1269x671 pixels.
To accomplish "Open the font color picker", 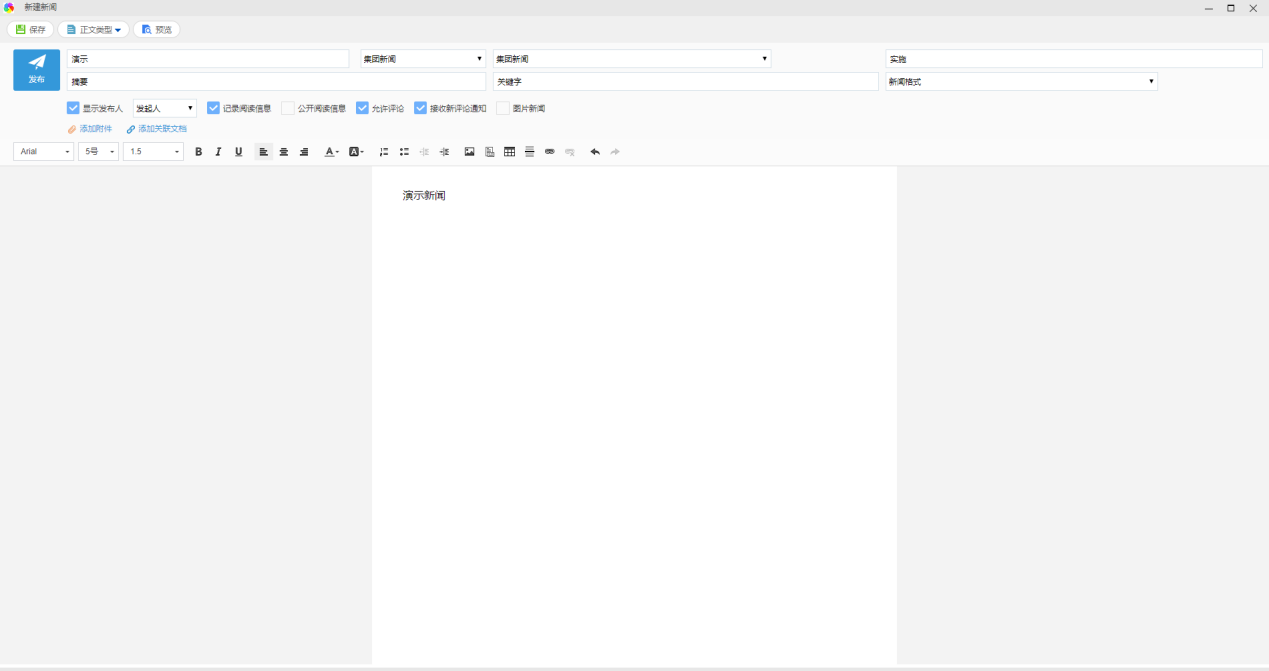I will click(331, 152).
